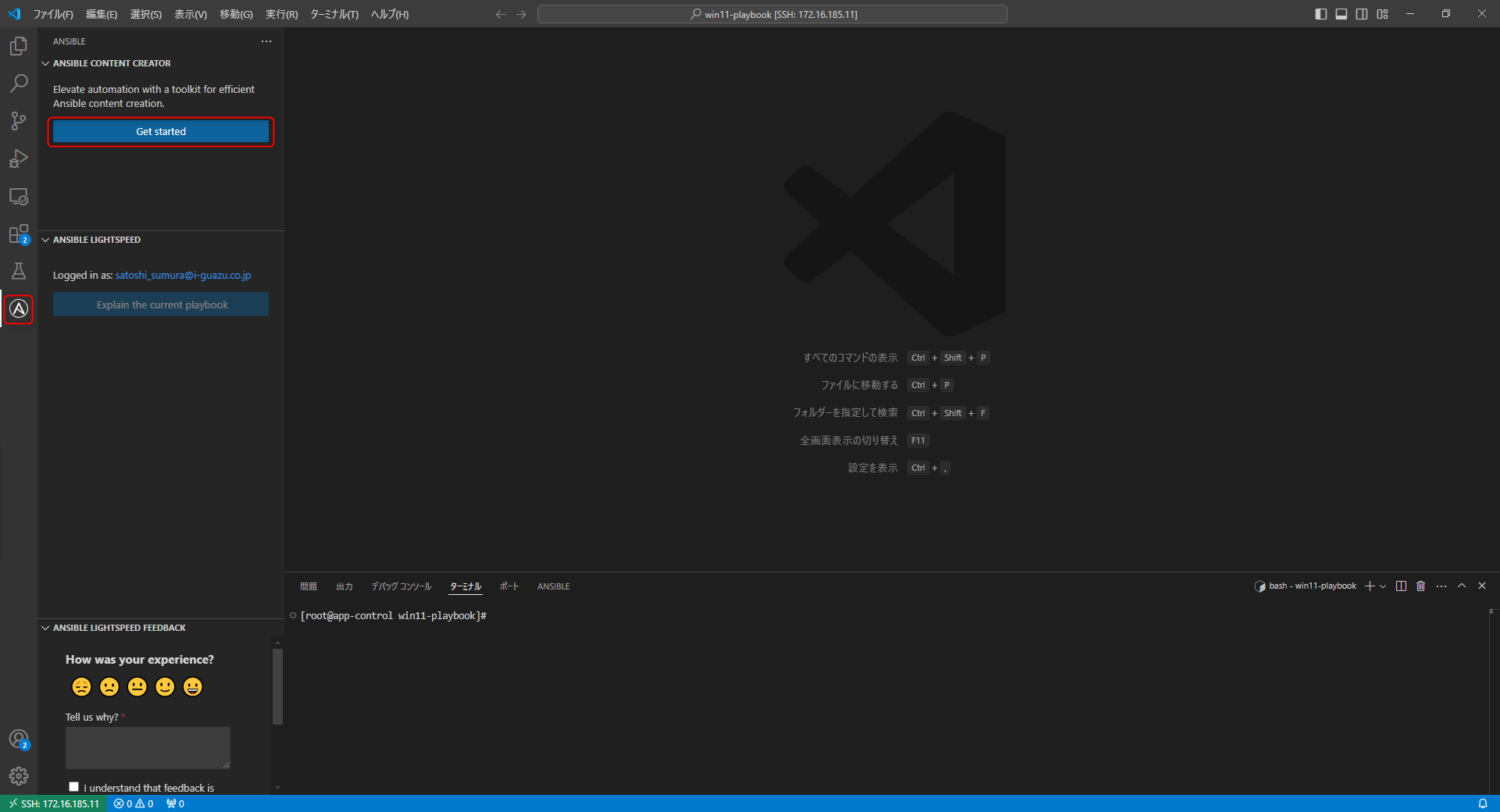Open the Search view icon

[19, 84]
